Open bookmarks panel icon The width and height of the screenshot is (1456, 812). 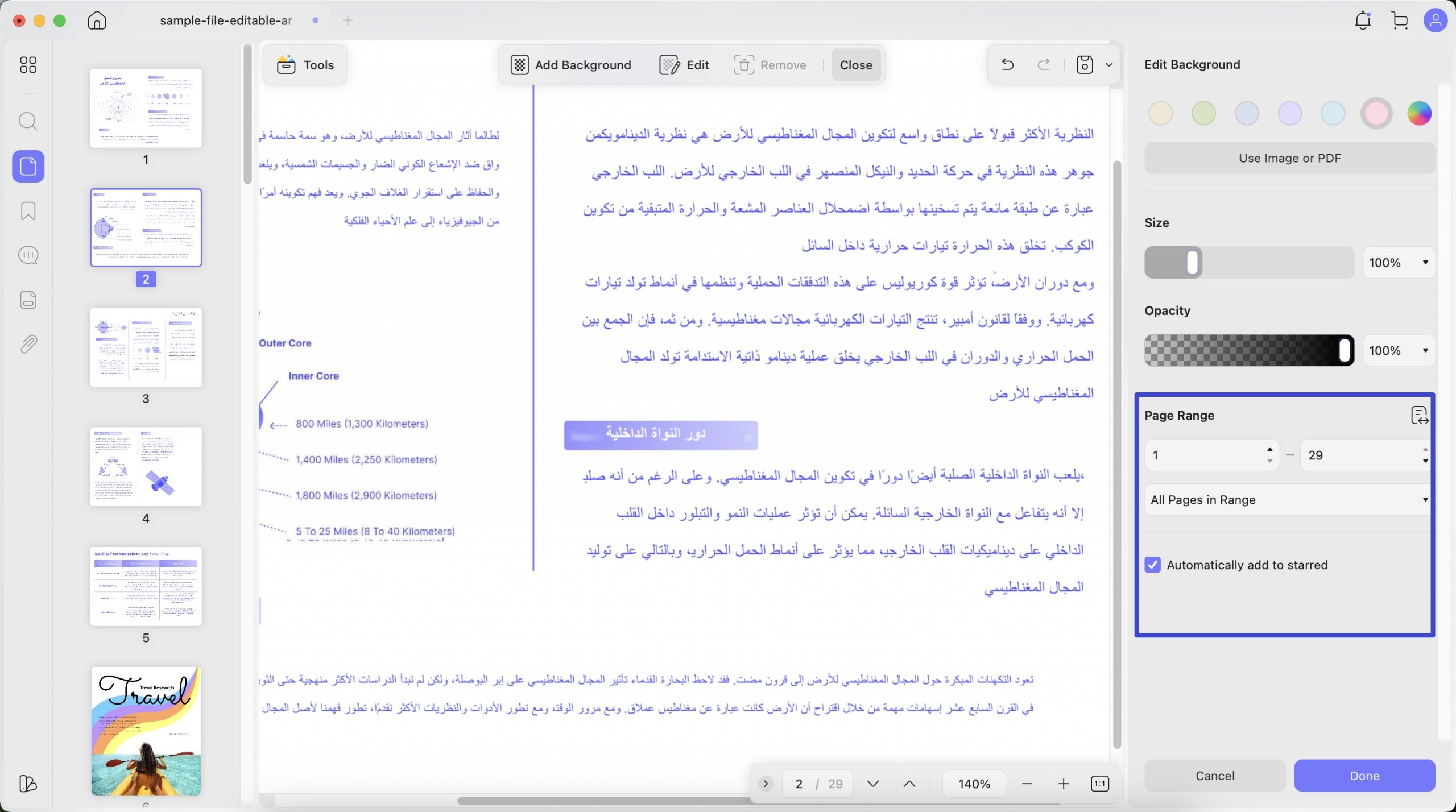(x=28, y=211)
